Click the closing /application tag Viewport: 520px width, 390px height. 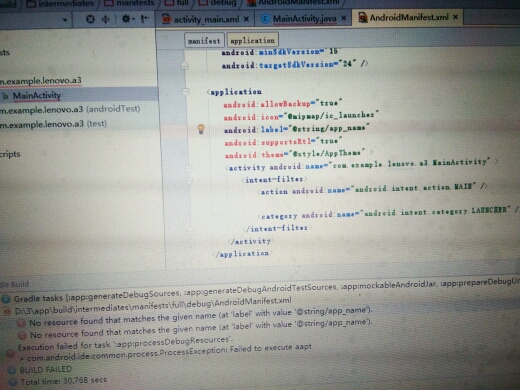(x=243, y=254)
